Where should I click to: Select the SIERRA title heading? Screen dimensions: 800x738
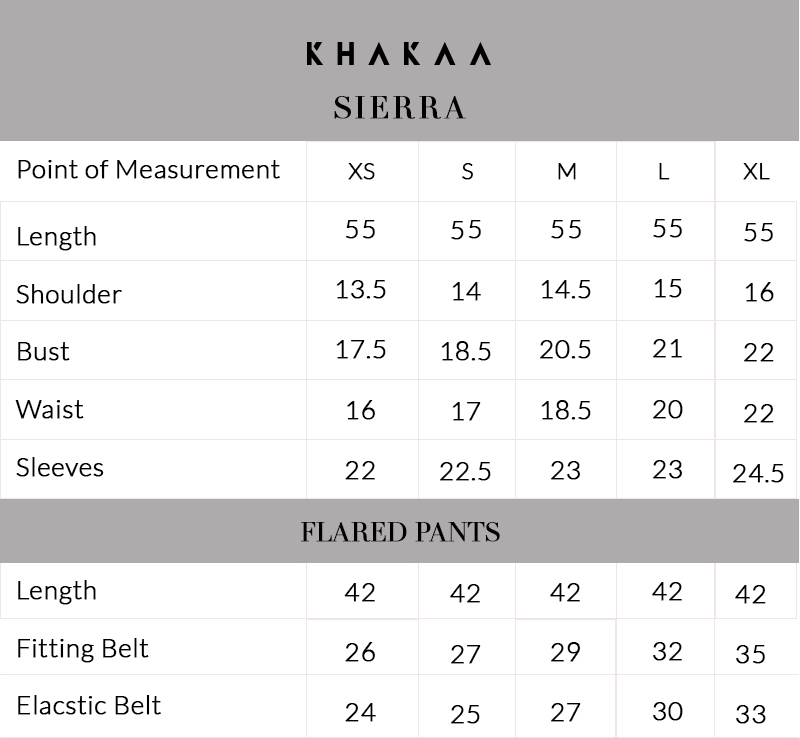[x=399, y=108]
